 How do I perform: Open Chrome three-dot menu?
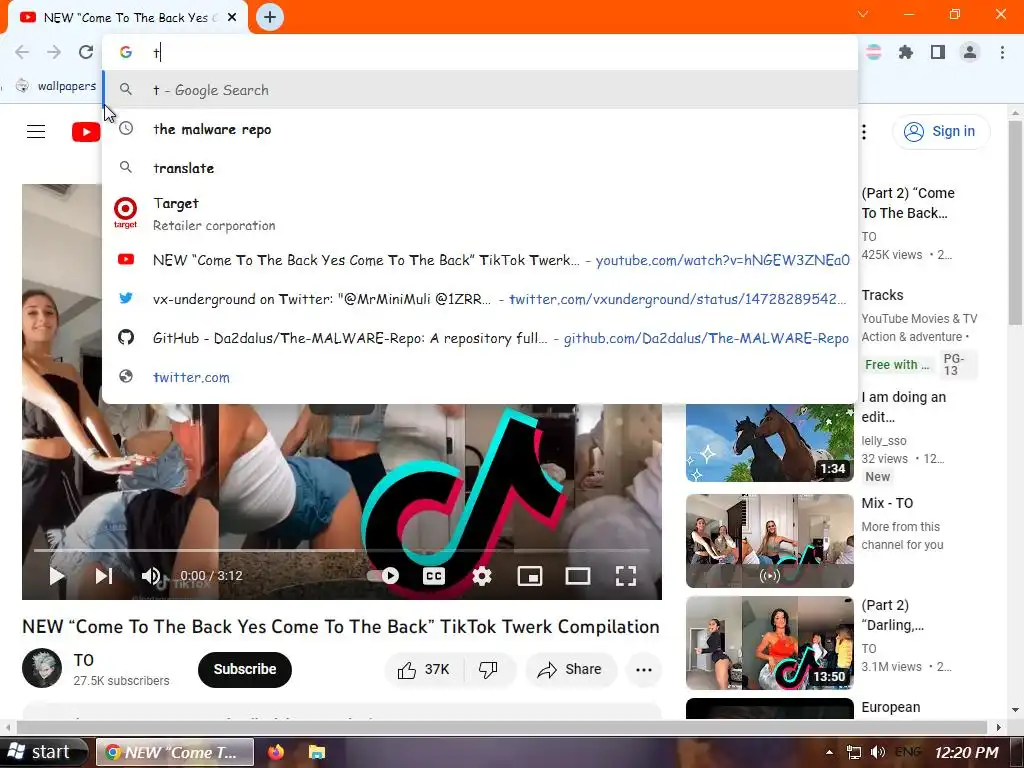[1002, 52]
